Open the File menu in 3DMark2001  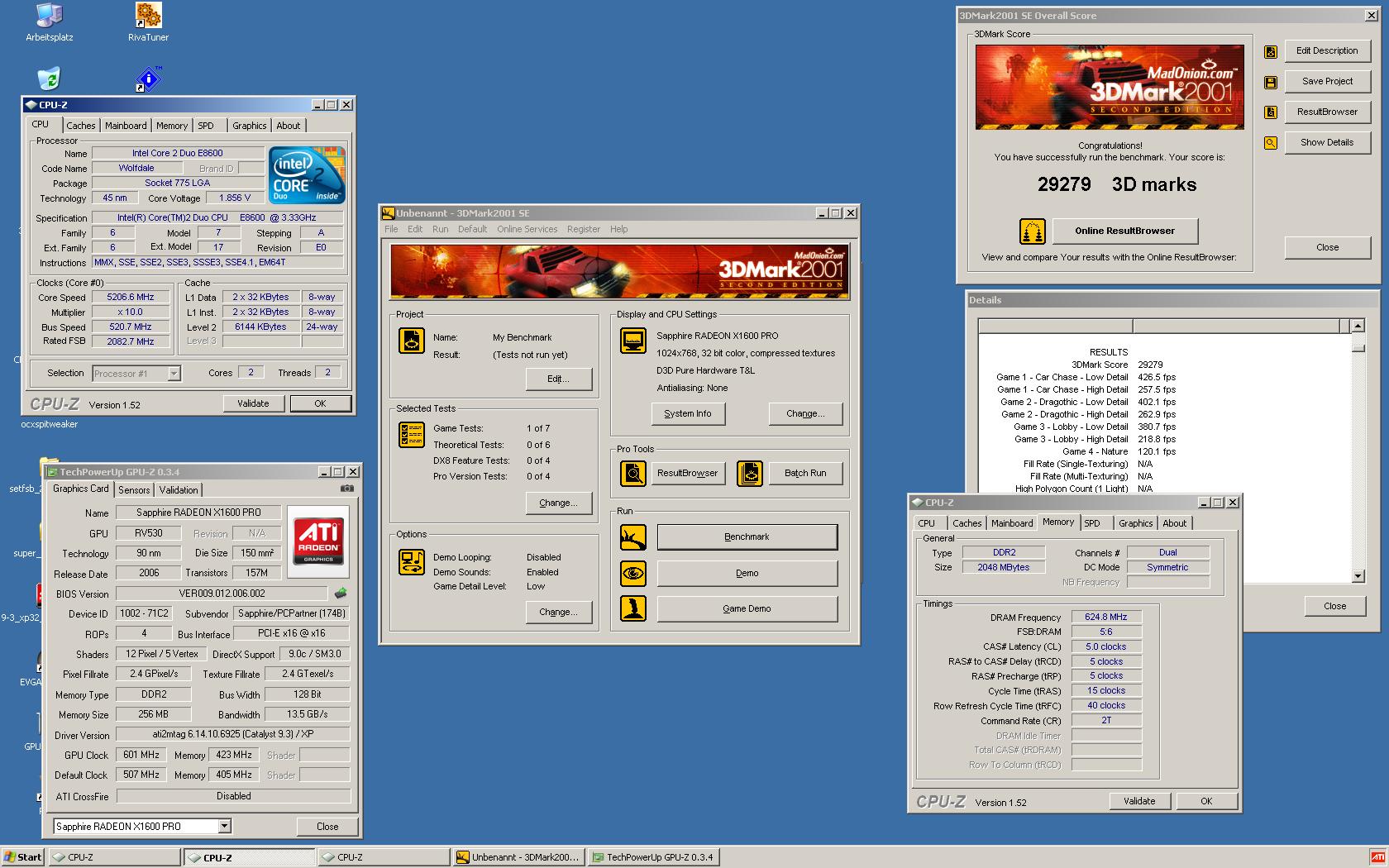click(x=391, y=229)
